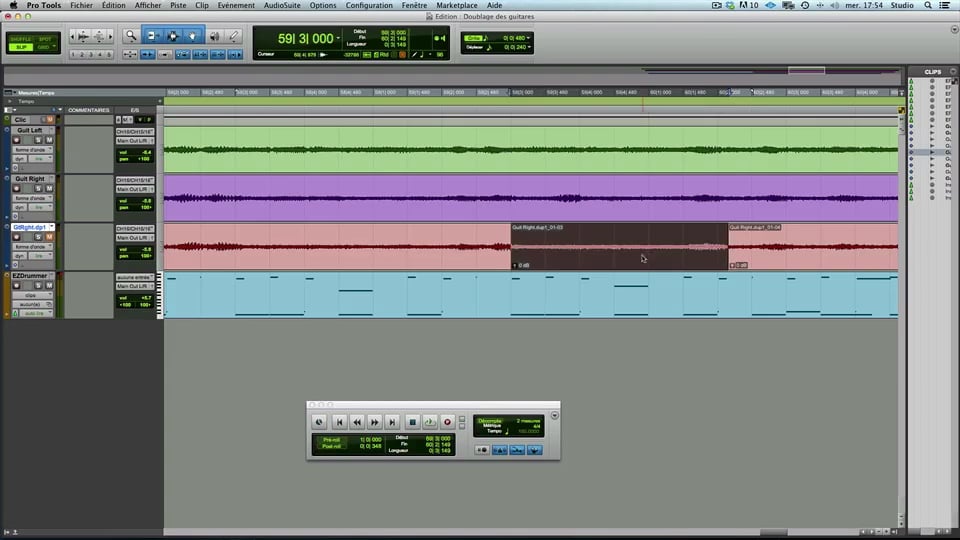Viewport: 960px width, 540px height.
Task: Expand the Tempo ruler disclosure triangle
Action: pos(10,101)
